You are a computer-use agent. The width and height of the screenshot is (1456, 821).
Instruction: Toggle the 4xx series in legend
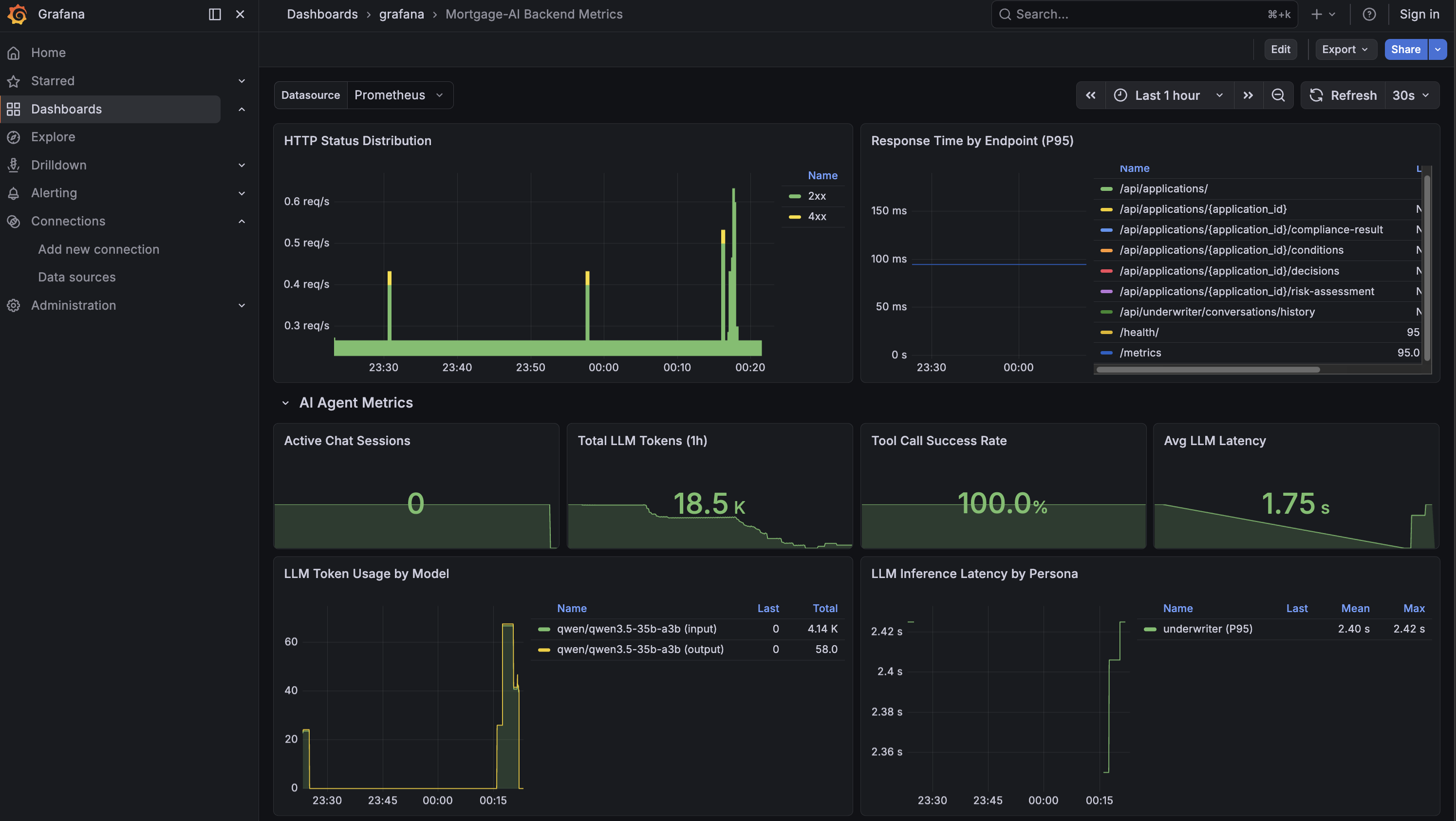[816, 216]
